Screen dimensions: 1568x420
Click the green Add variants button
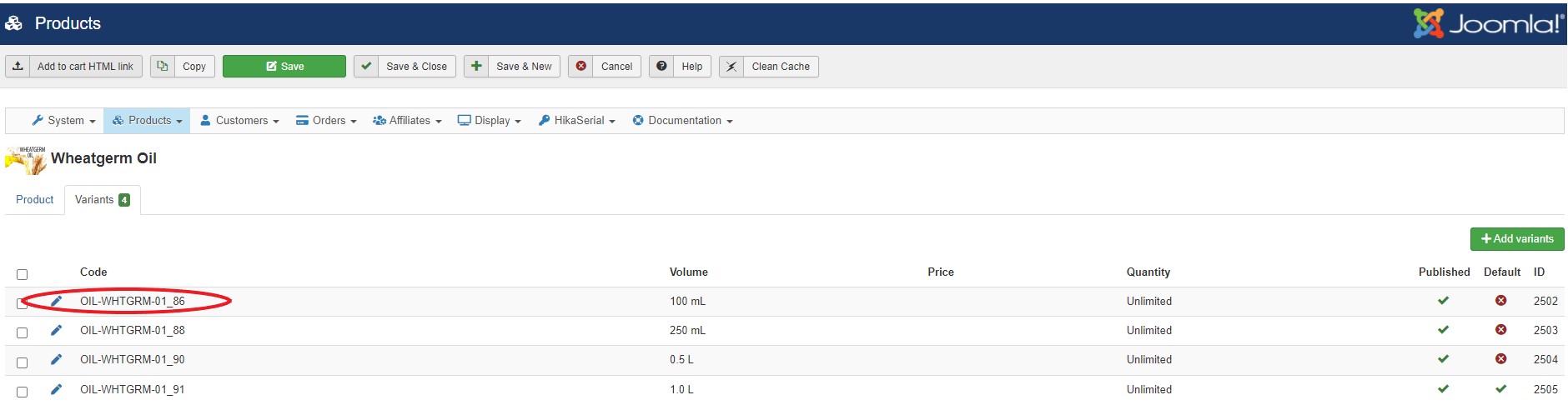click(1517, 239)
